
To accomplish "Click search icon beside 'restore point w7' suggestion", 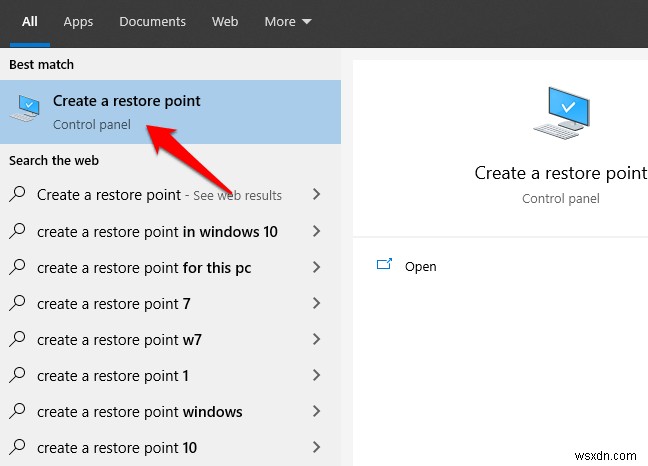I will [17, 339].
